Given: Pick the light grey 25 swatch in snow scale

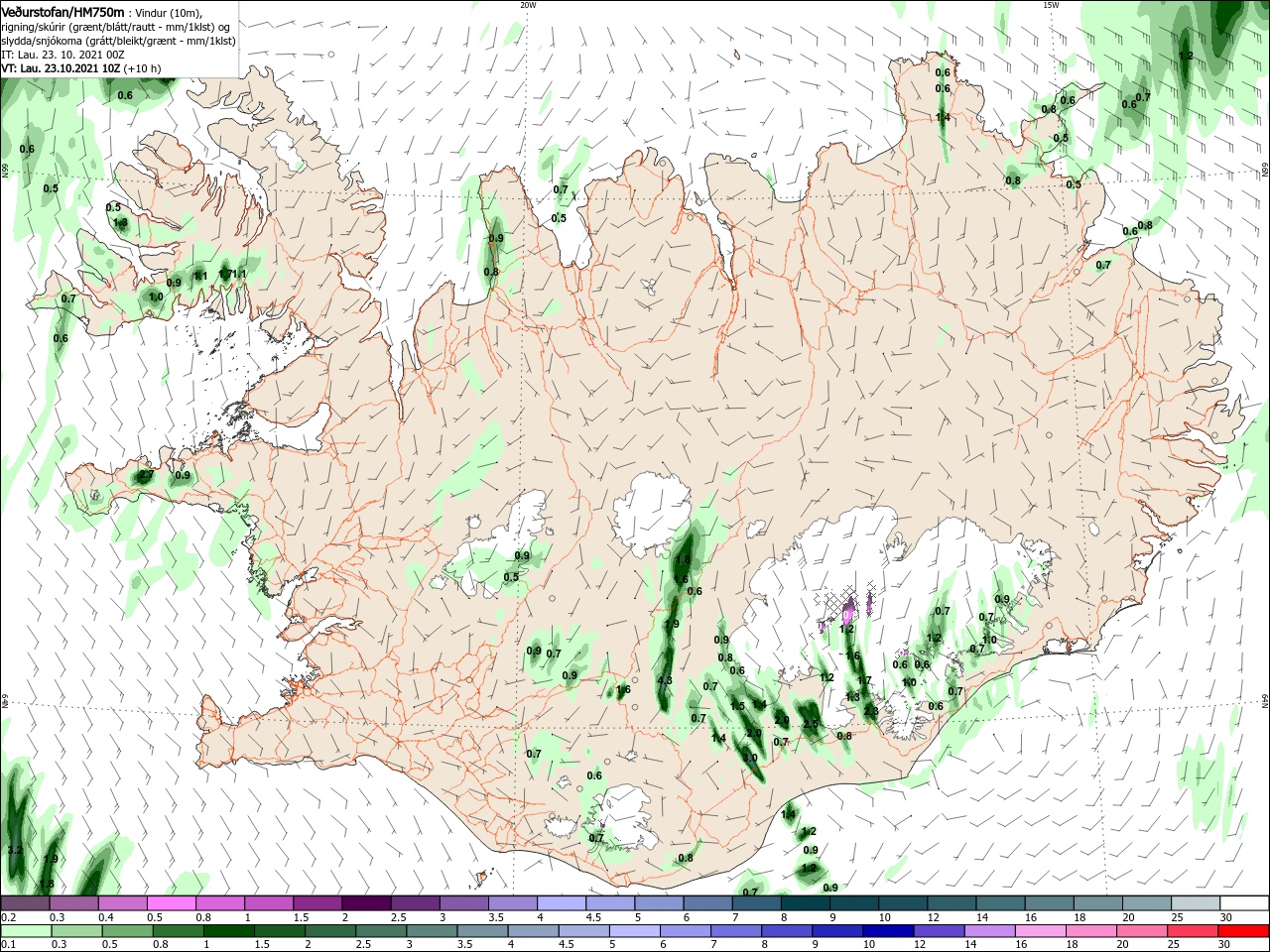Looking at the screenshot, I should pyautogui.click(x=1197, y=903).
